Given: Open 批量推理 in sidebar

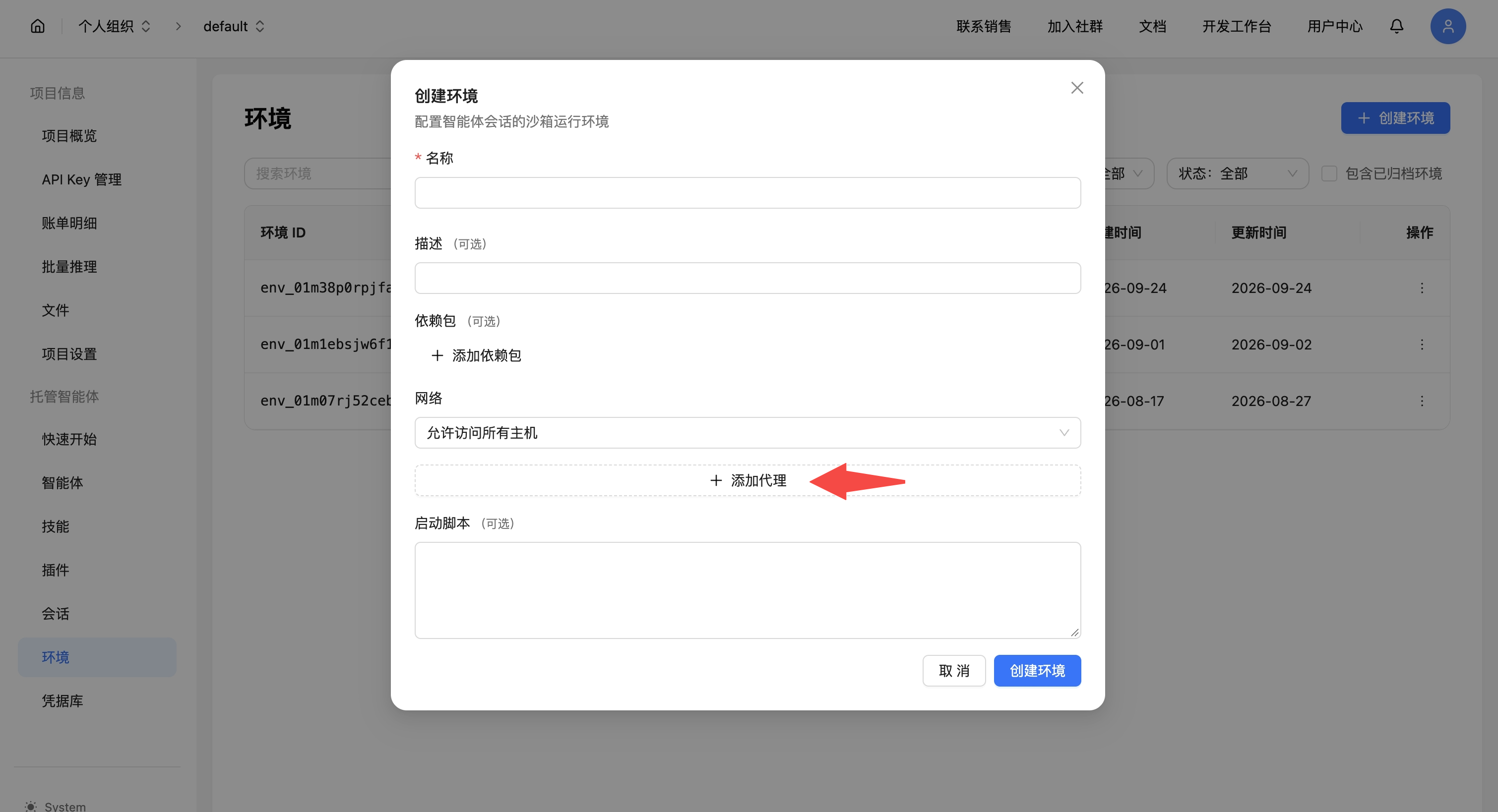Looking at the screenshot, I should click(x=69, y=267).
